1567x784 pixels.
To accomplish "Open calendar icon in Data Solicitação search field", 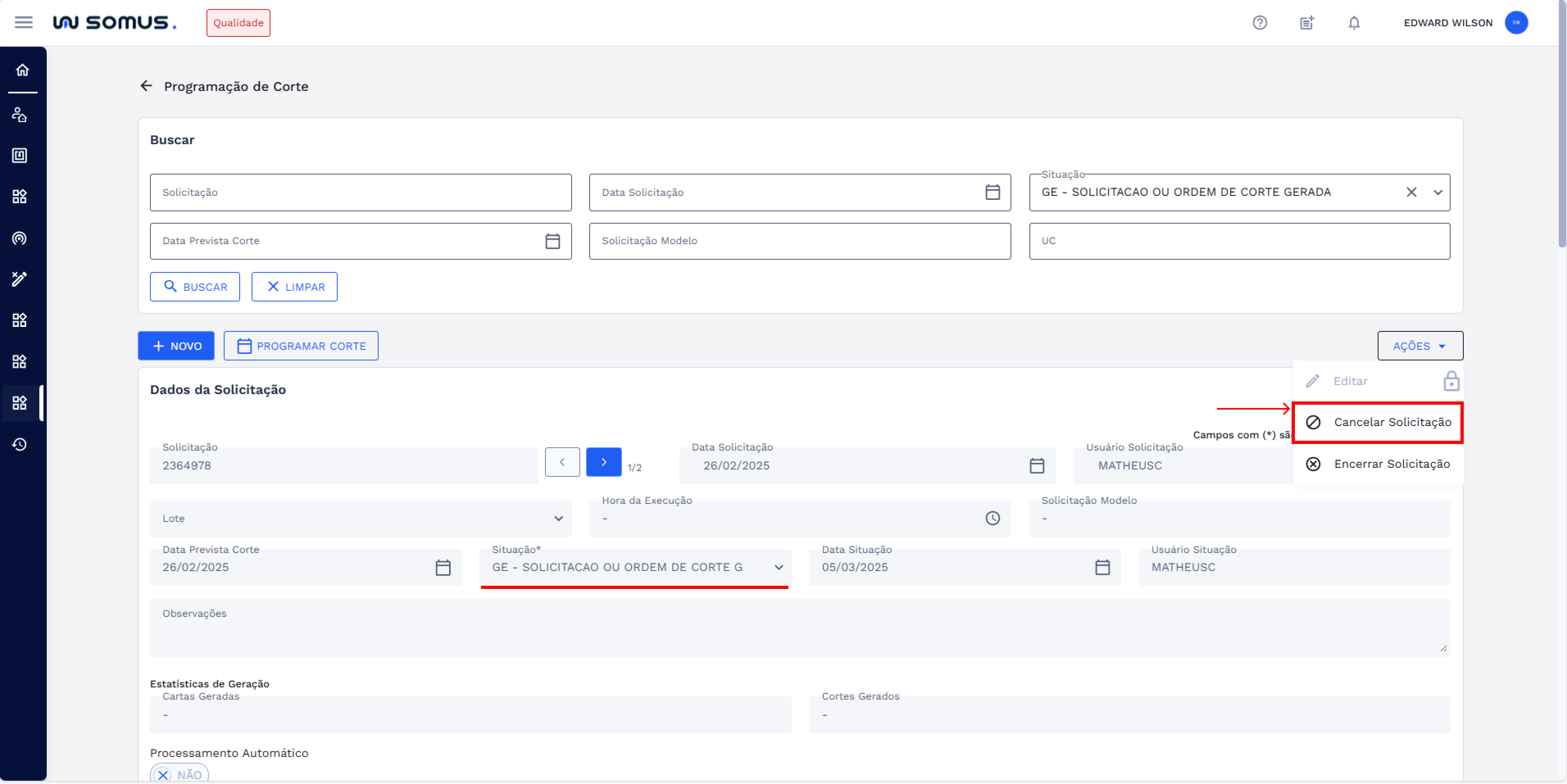I will (x=992, y=192).
